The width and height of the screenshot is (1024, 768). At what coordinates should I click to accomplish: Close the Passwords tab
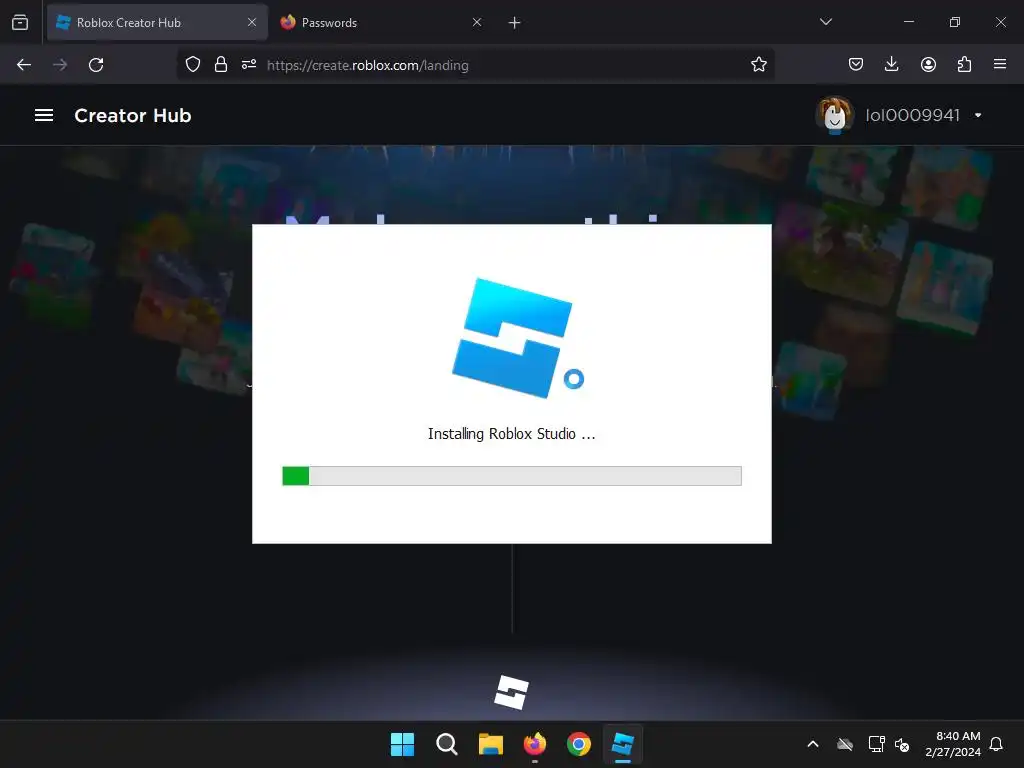(x=477, y=22)
